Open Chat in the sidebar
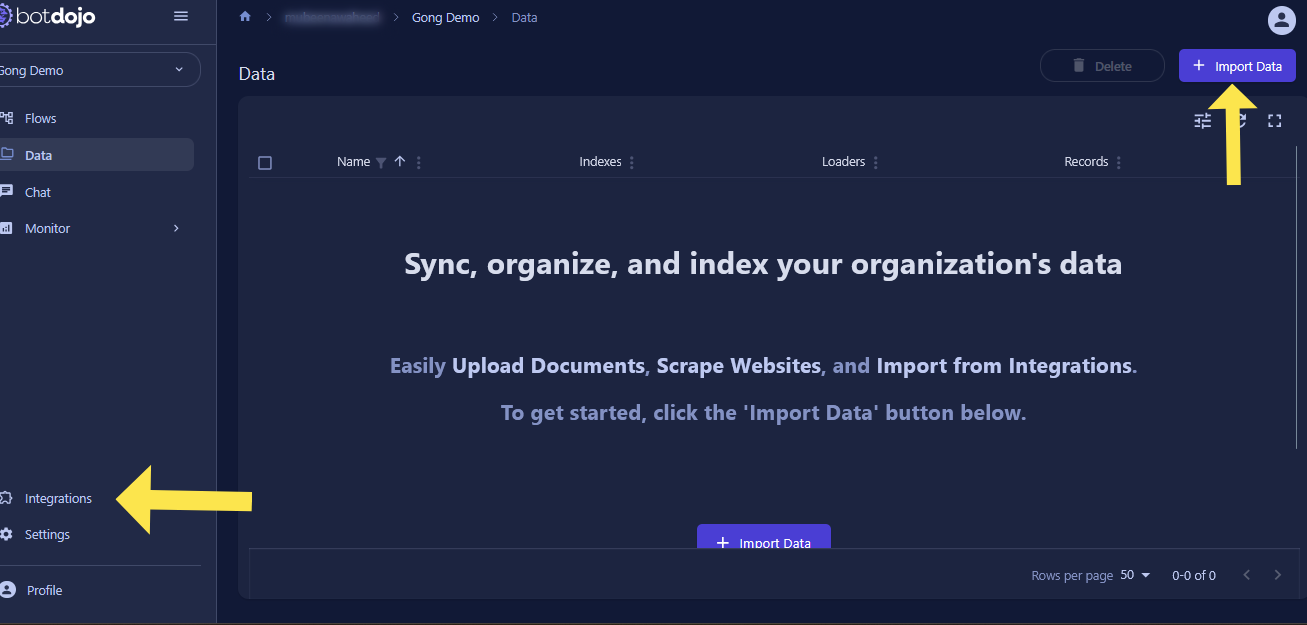The image size is (1307, 625). pyautogui.click(x=38, y=192)
